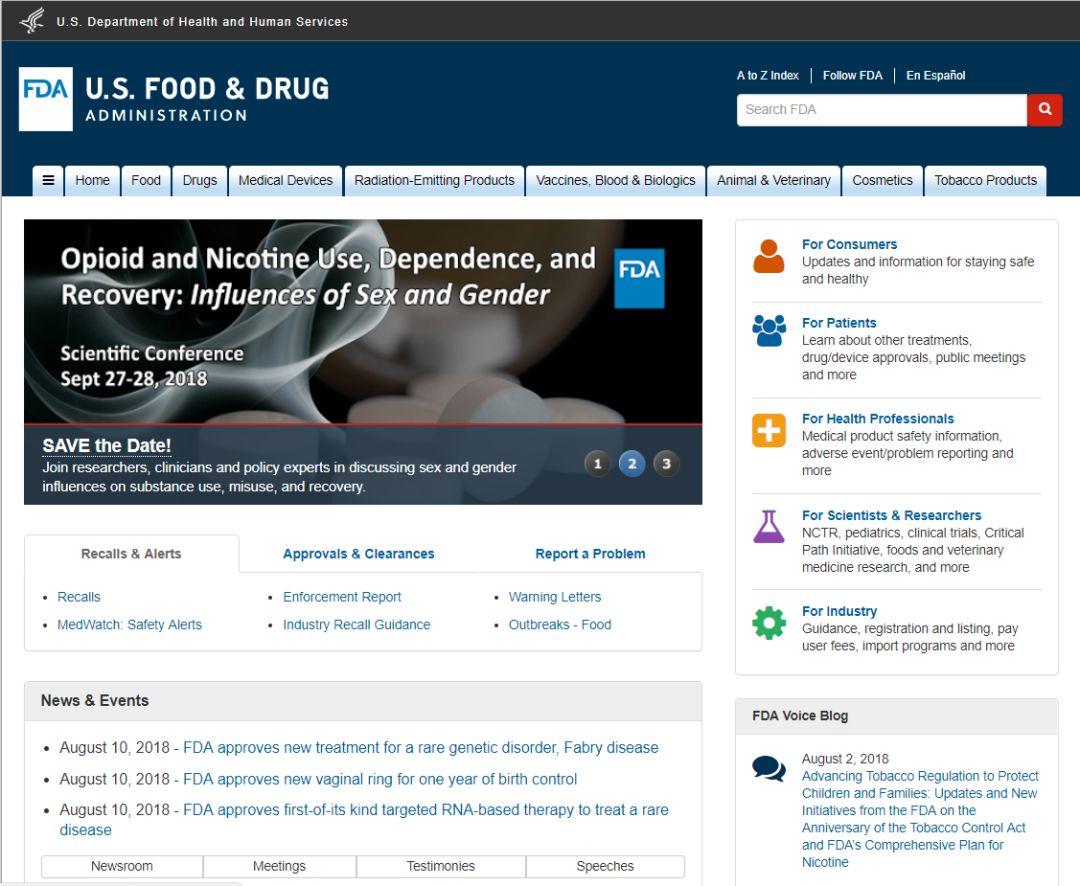The image size is (1080, 886).
Task: Select carousel slide 2 indicator
Action: pos(632,464)
